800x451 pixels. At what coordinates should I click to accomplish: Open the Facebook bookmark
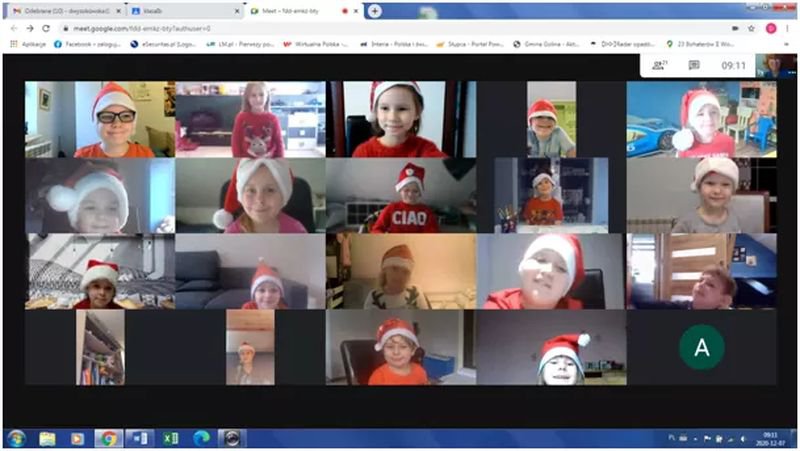pyautogui.click(x=87, y=44)
